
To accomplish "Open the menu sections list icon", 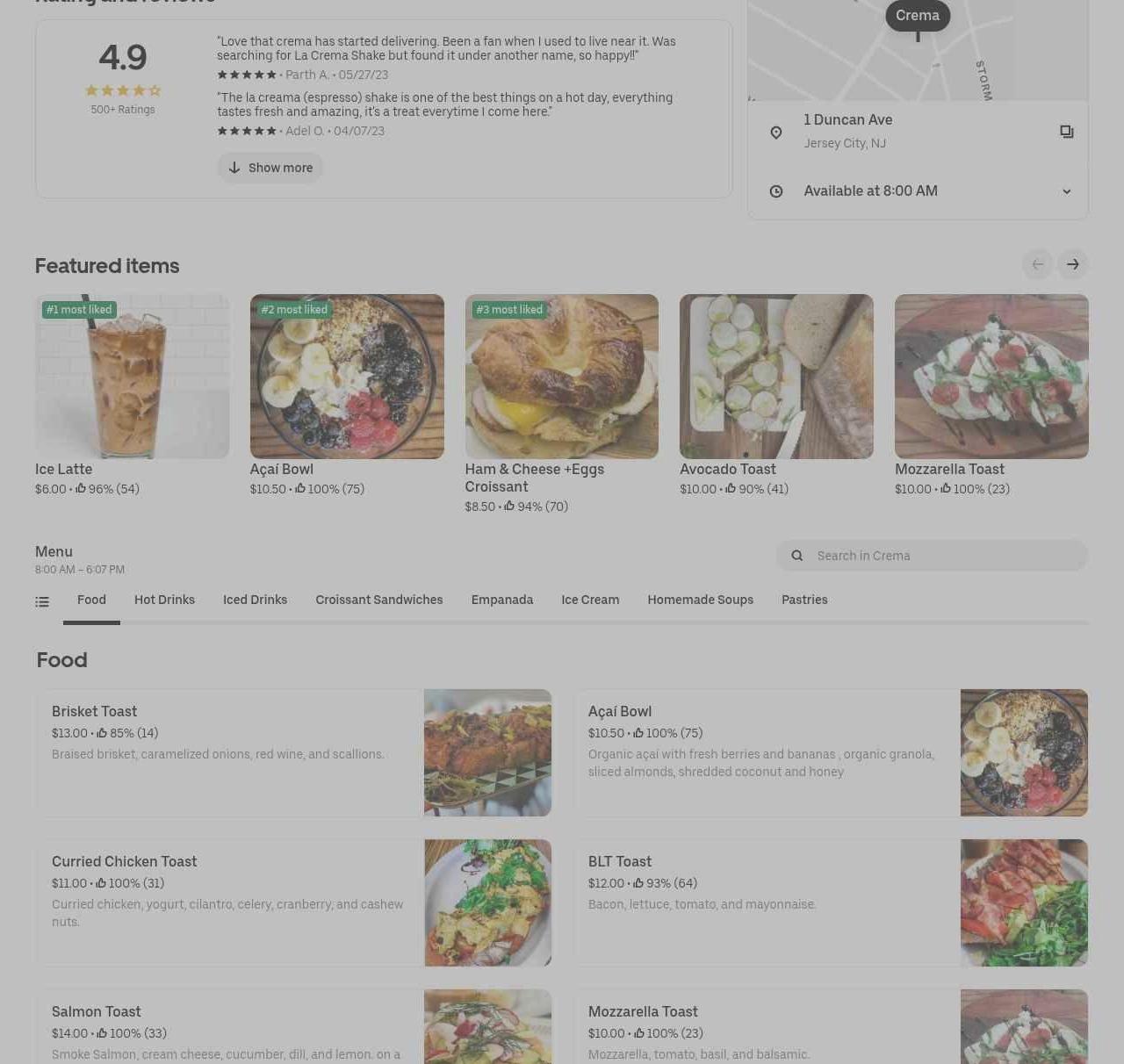I will pyautogui.click(x=42, y=601).
